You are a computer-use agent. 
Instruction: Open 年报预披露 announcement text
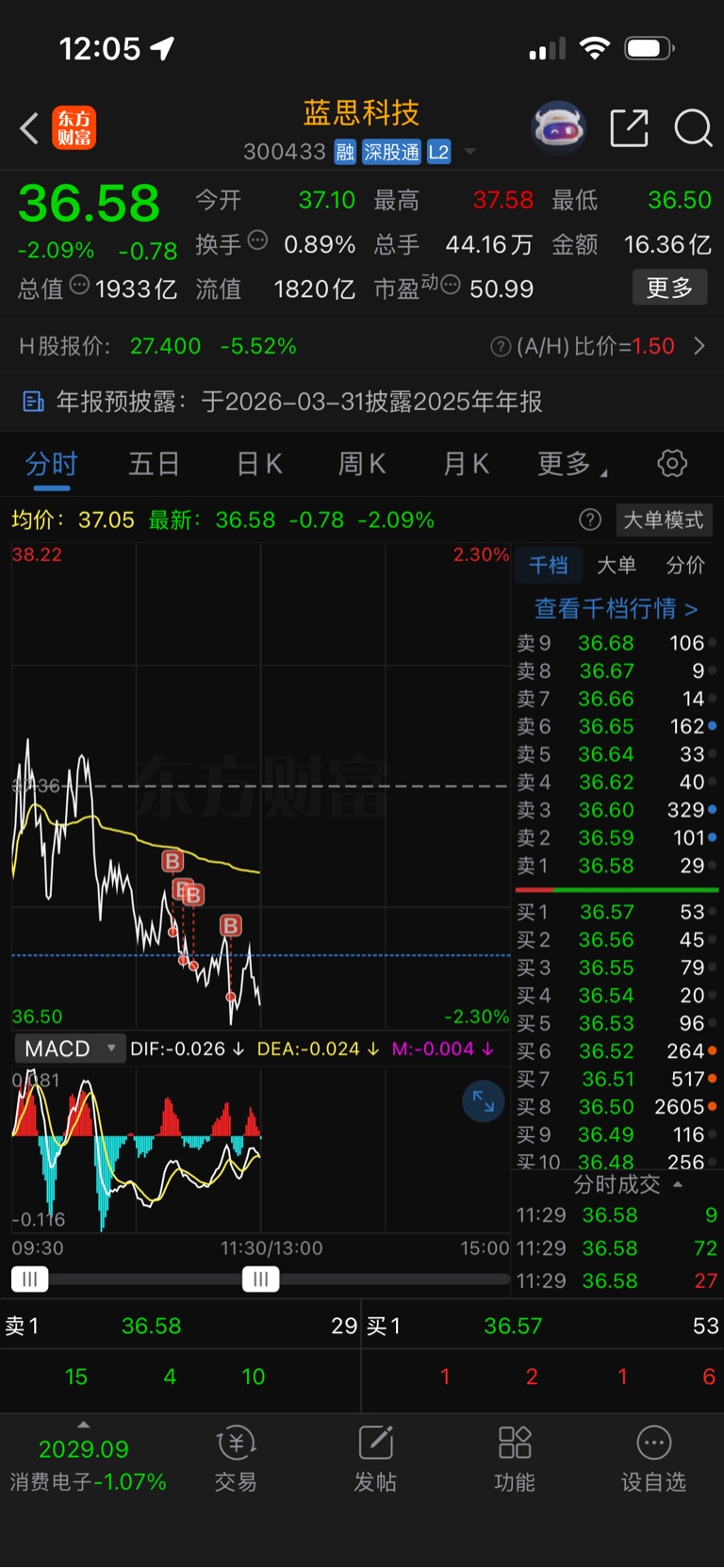pyautogui.click(x=299, y=402)
